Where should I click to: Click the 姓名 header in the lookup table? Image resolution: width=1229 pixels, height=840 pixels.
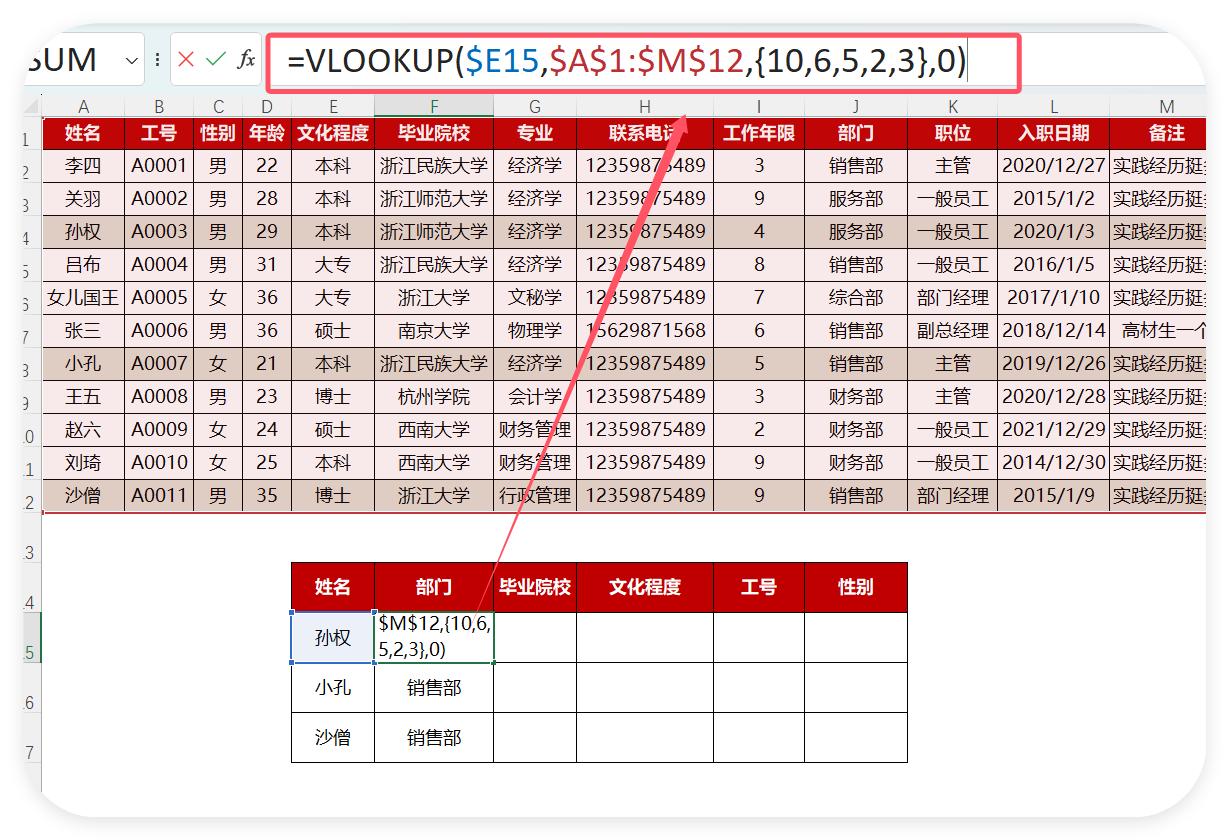pyautogui.click(x=333, y=587)
